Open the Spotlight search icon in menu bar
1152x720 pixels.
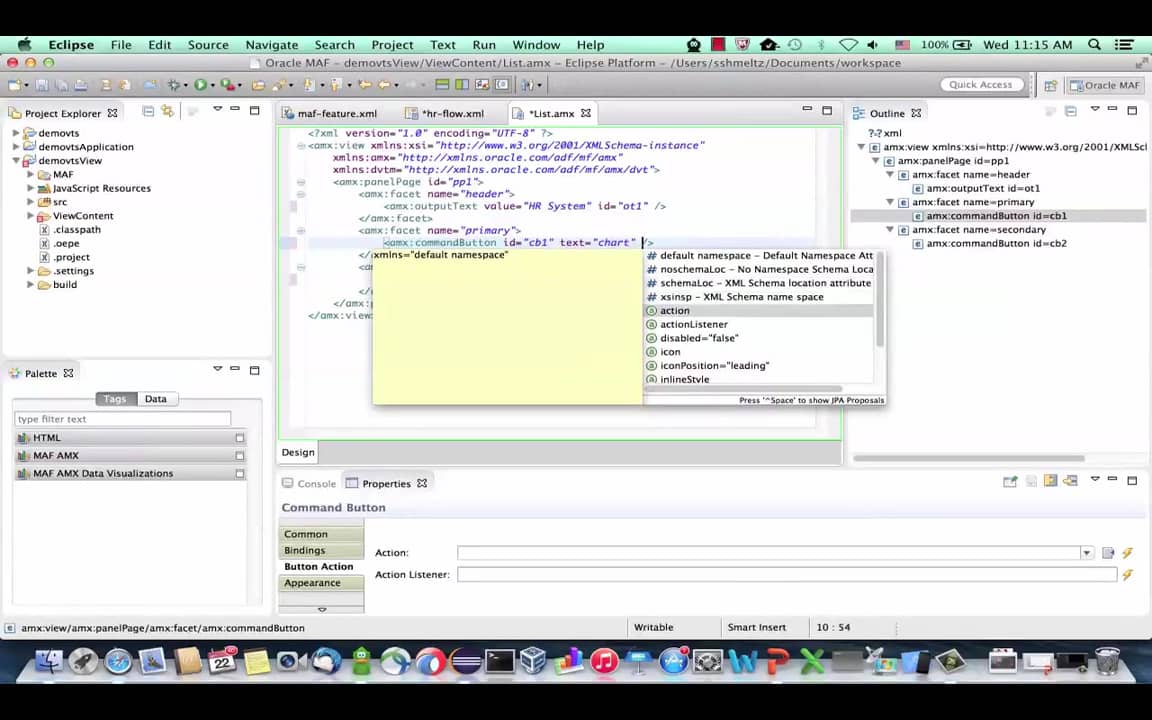coord(1094,45)
